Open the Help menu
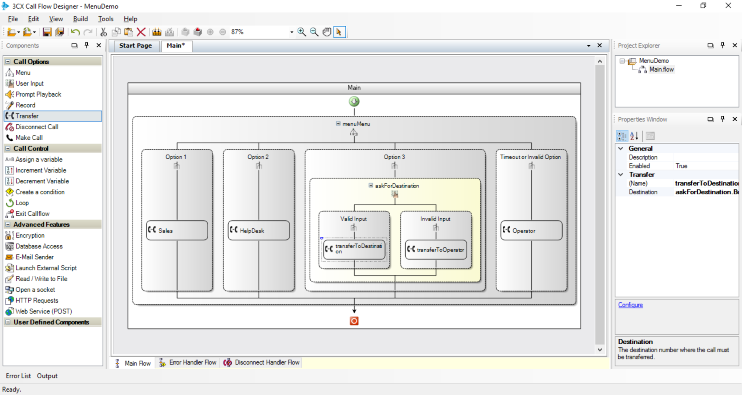 (x=130, y=19)
